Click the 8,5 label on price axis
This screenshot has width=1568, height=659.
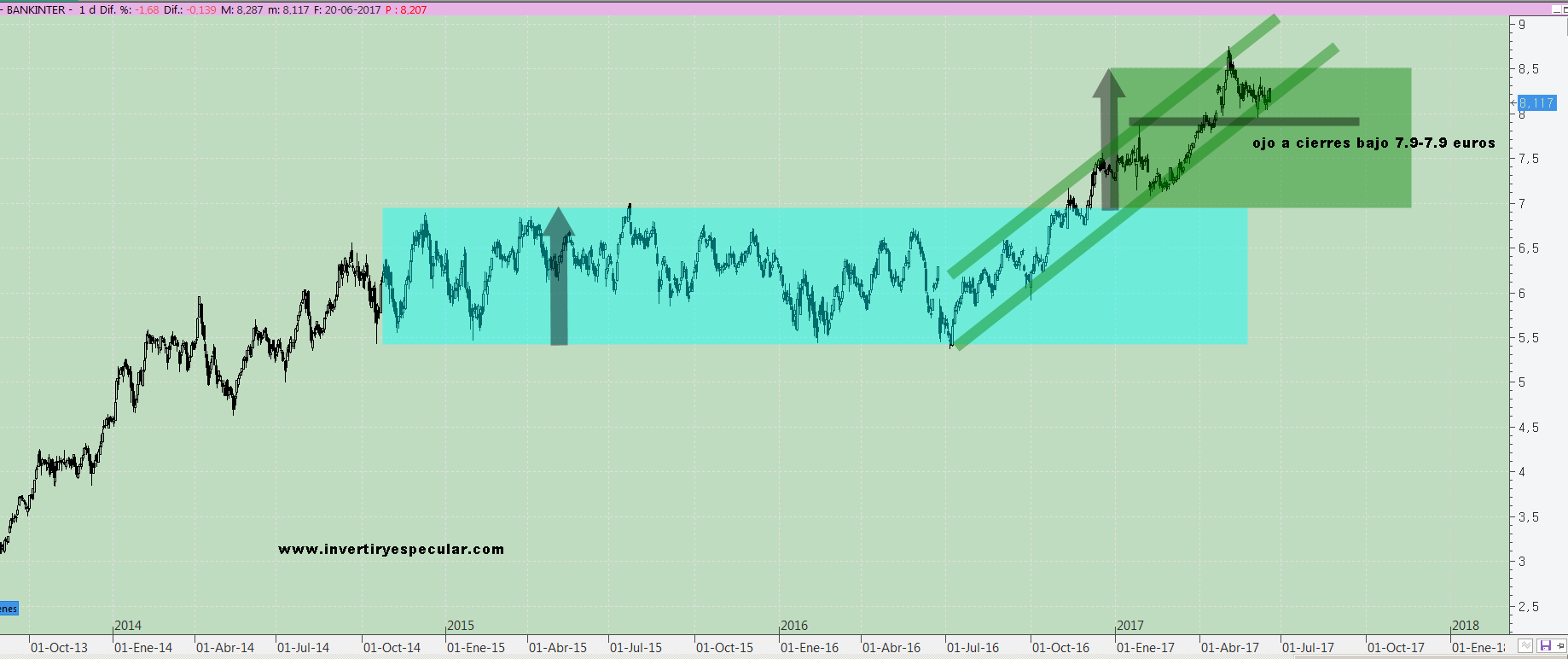click(x=1529, y=69)
